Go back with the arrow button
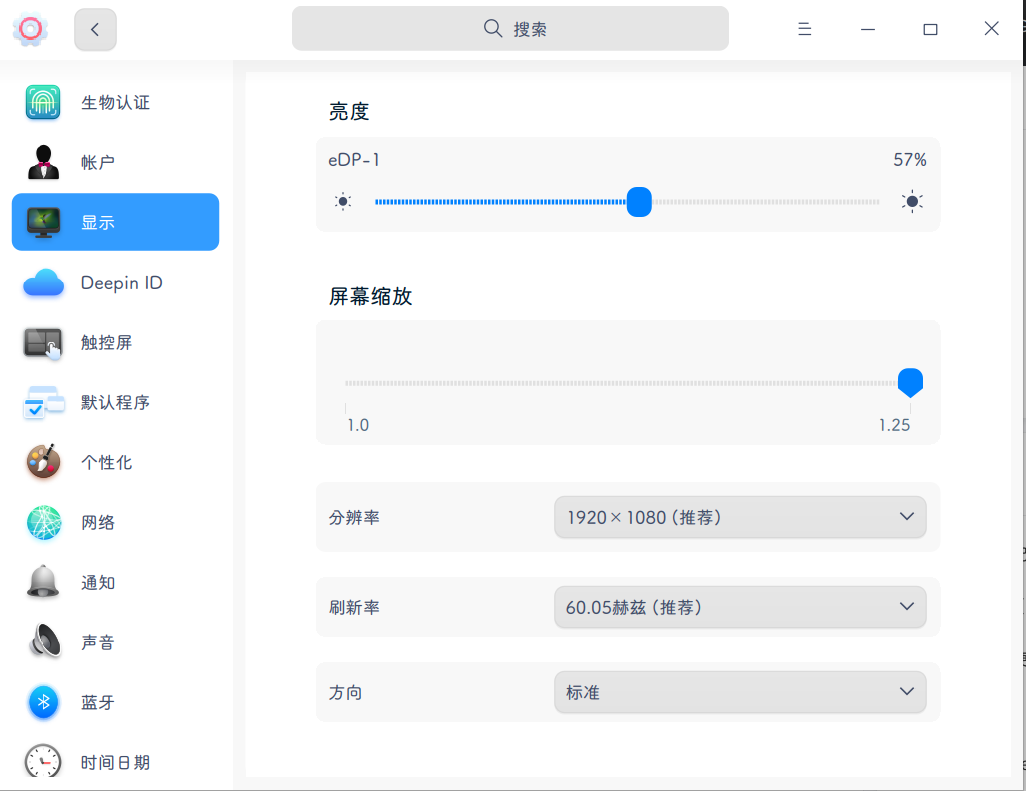The image size is (1026, 791). (x=95, y=29)
